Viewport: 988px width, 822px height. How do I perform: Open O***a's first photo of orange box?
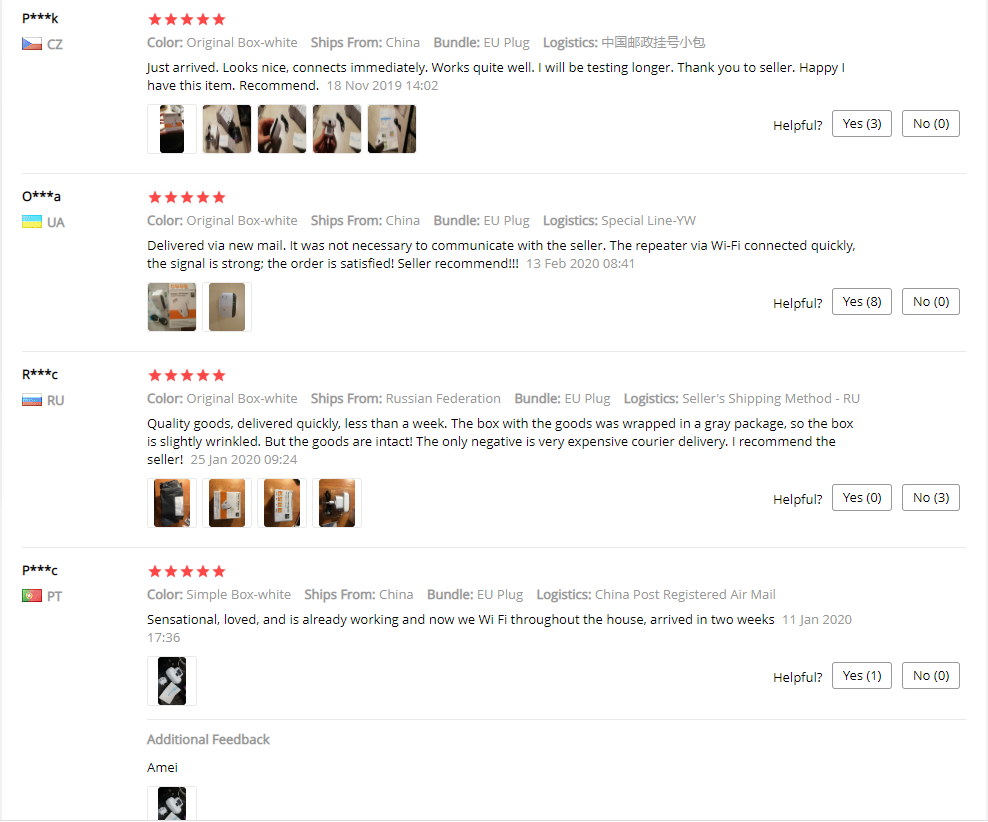(172, 307)
